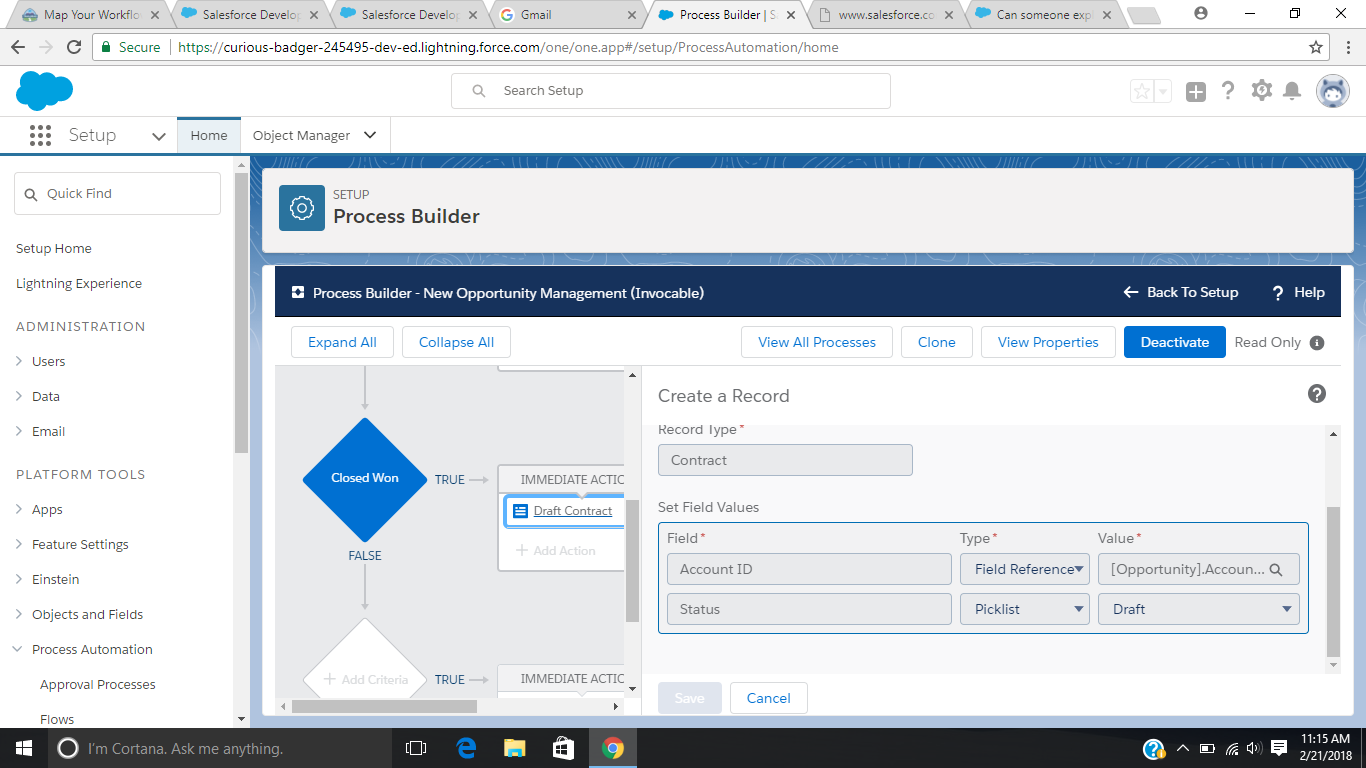This screenshot has height=768, width=1366.
Task: Open the Field Reference type dropdown
Action: click(x=1025, y=569)
